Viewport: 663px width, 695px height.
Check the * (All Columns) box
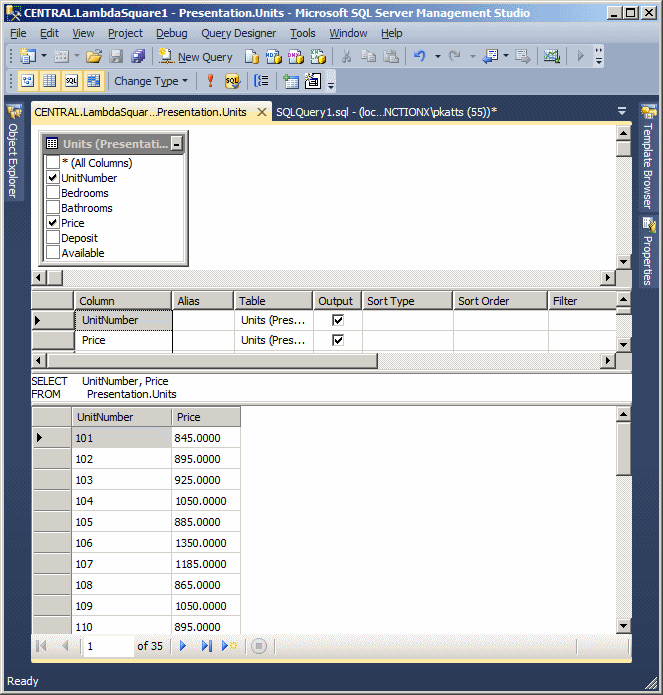click(x=53, y=162)
